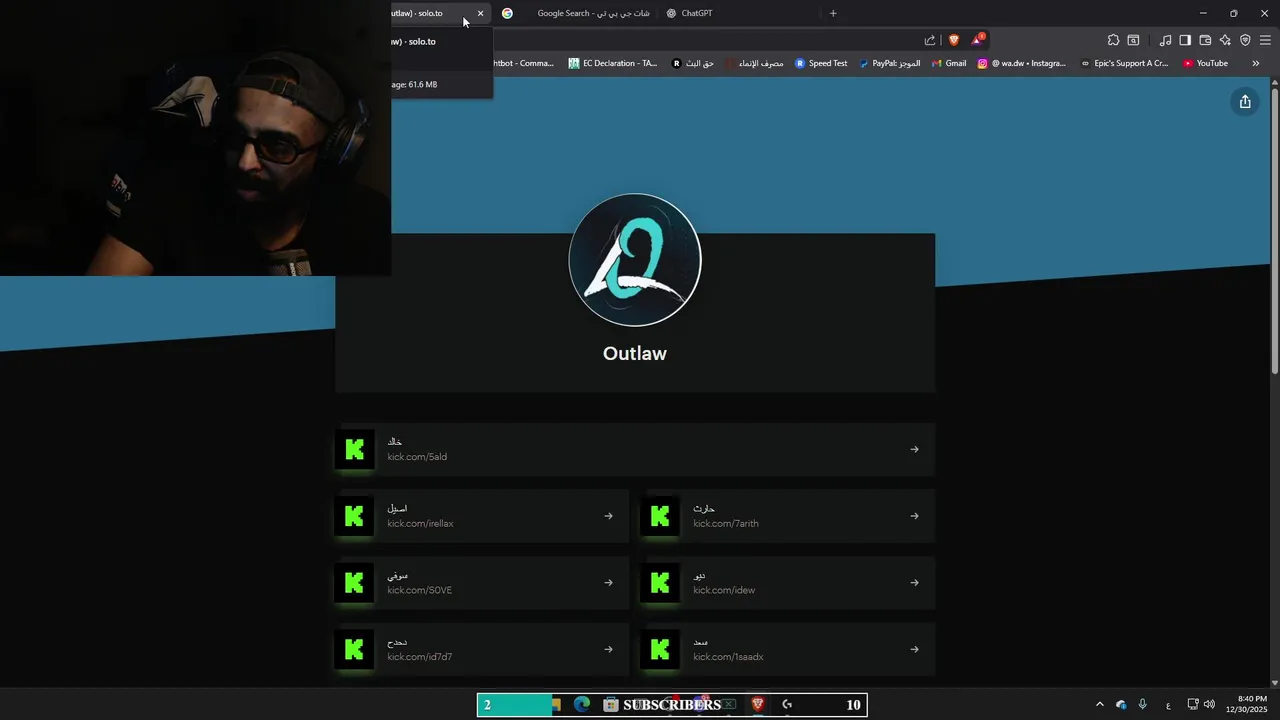The image size is (1280, 720).
Task: Open the Brave Wallet icon
Action: 1205,40
